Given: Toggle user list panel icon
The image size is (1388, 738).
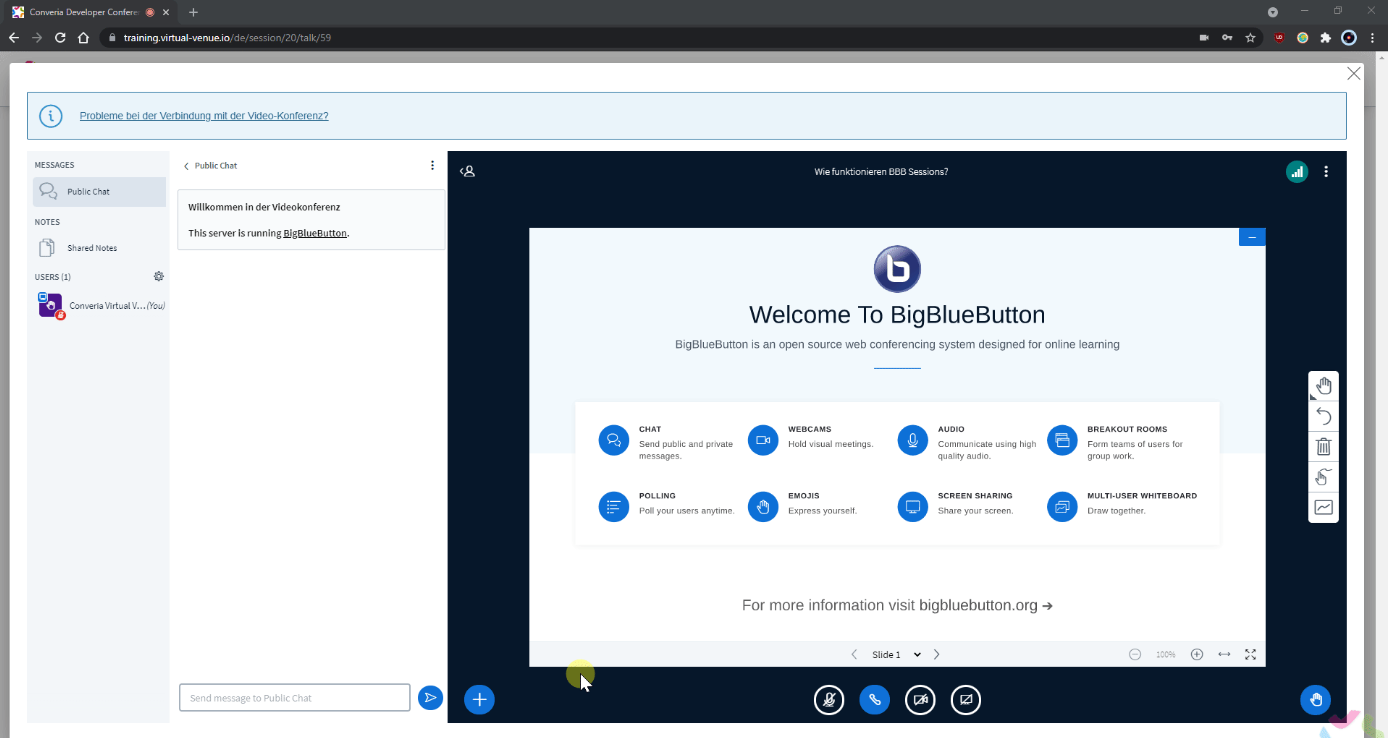Looking at the screenshot, I should pyautogui.click(x=467, y=171).
